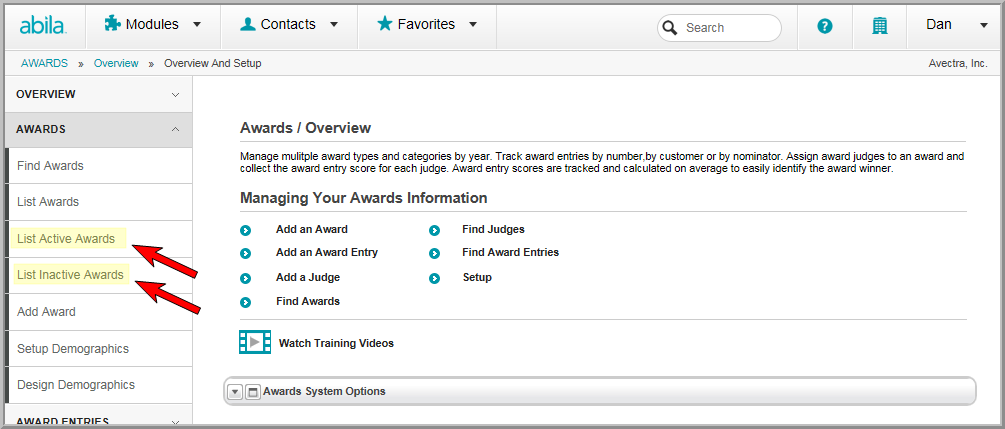1005x429 pixels.
Task: Open the Dan user menu
Action: 956,25
